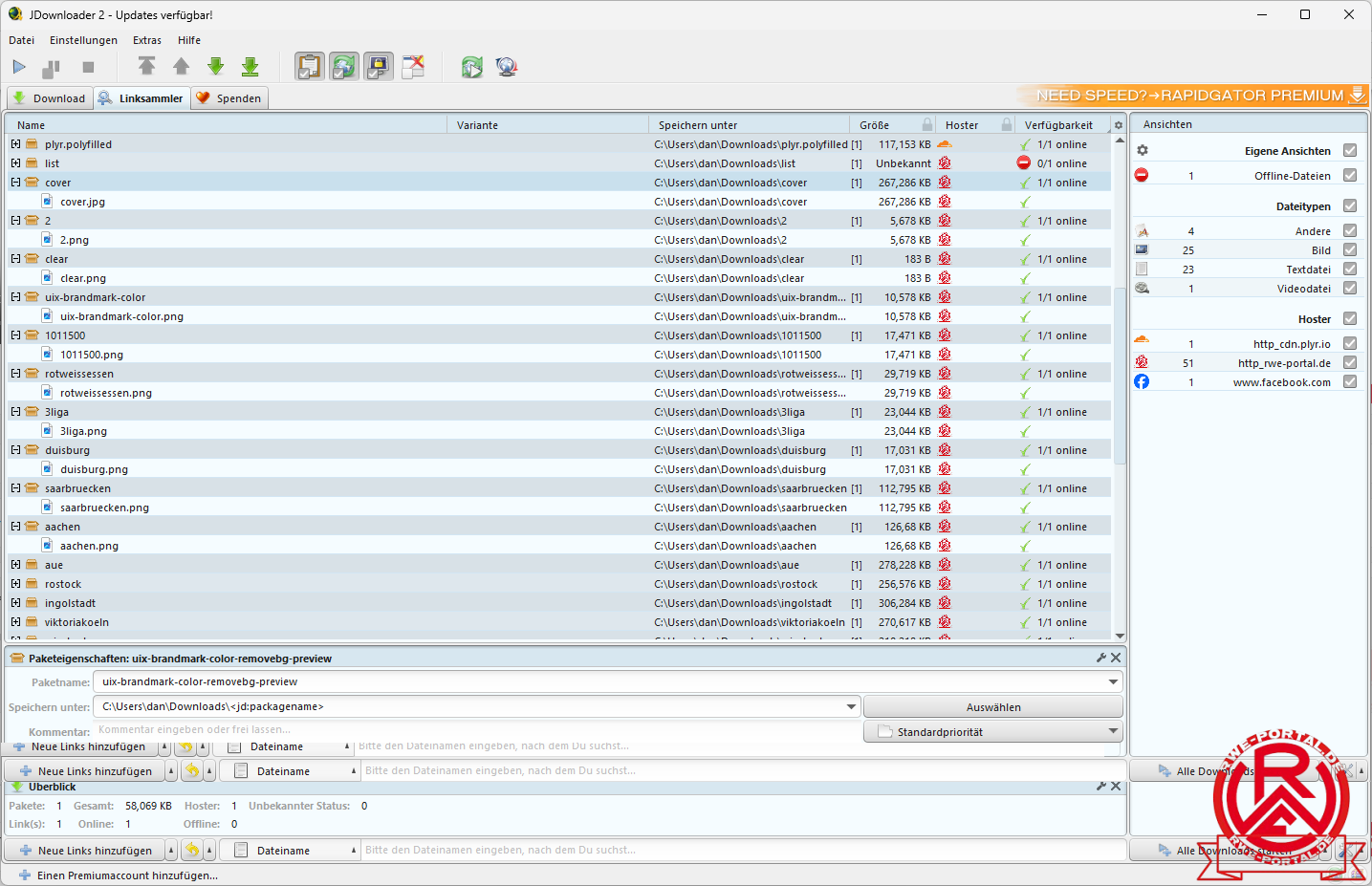Click the package list vertical scrollbar
1372x886 pixels.
(1120, 382)
